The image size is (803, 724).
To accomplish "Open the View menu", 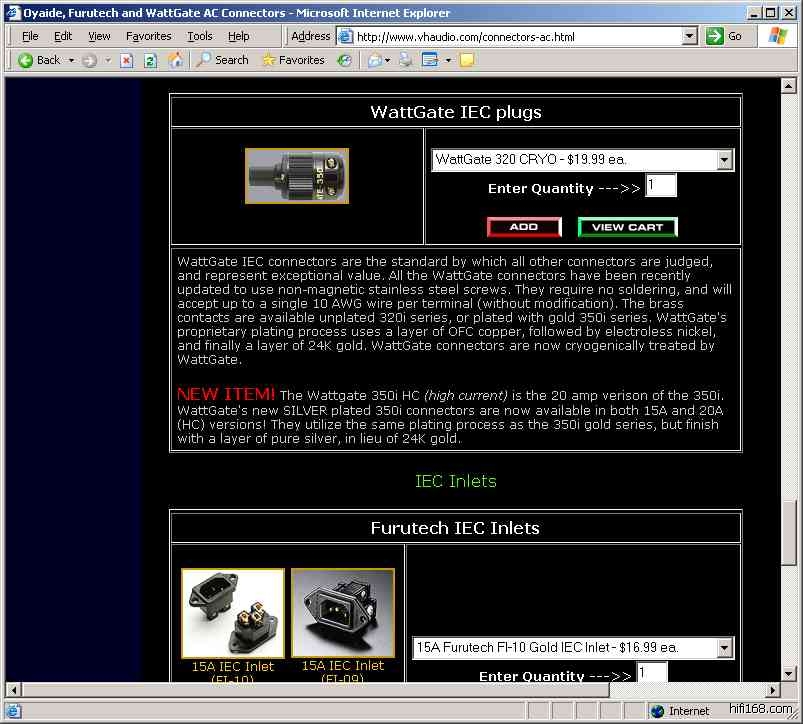I will tap(99, 36).
